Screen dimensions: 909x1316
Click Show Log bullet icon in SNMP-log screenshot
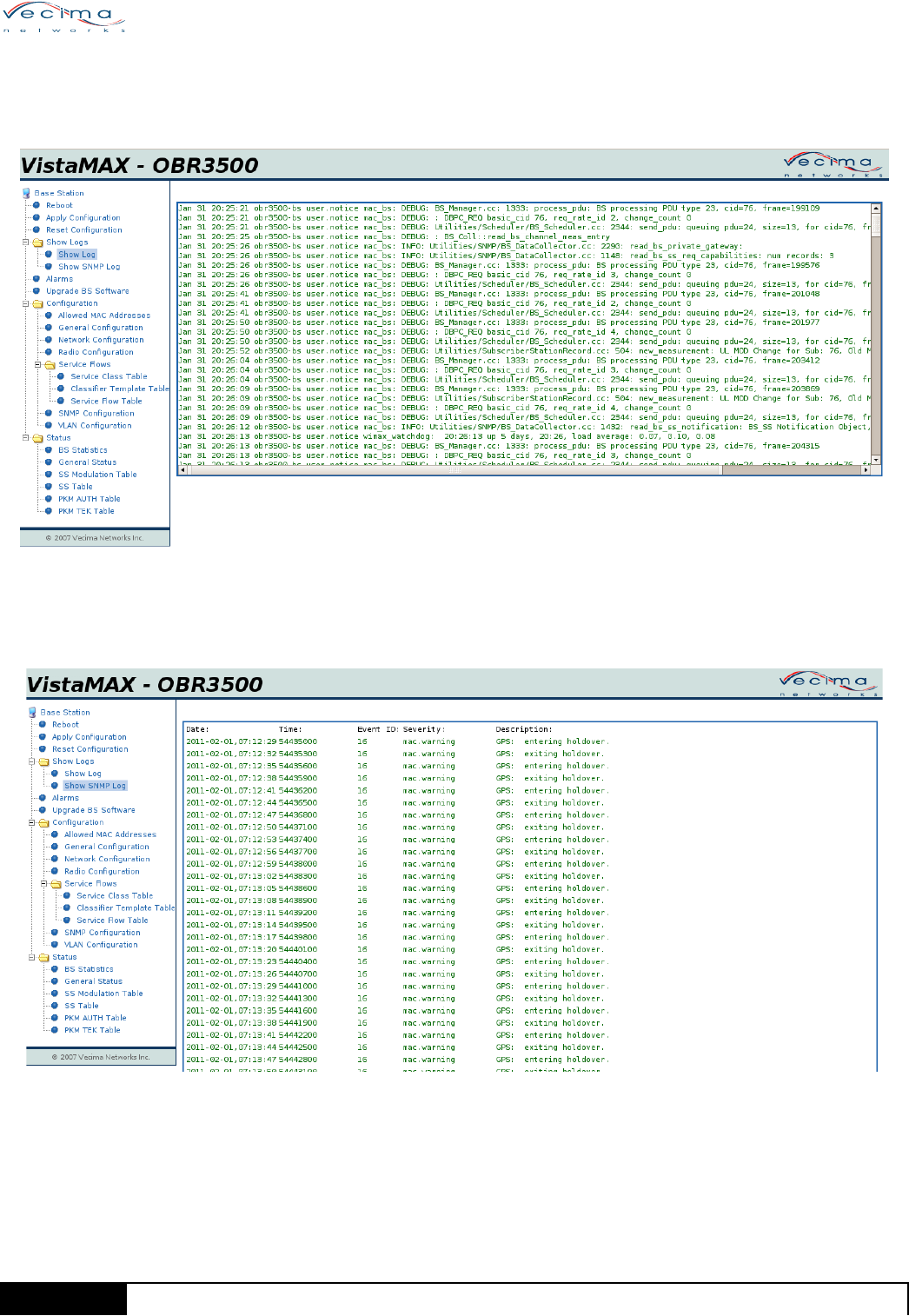(55, 774)
